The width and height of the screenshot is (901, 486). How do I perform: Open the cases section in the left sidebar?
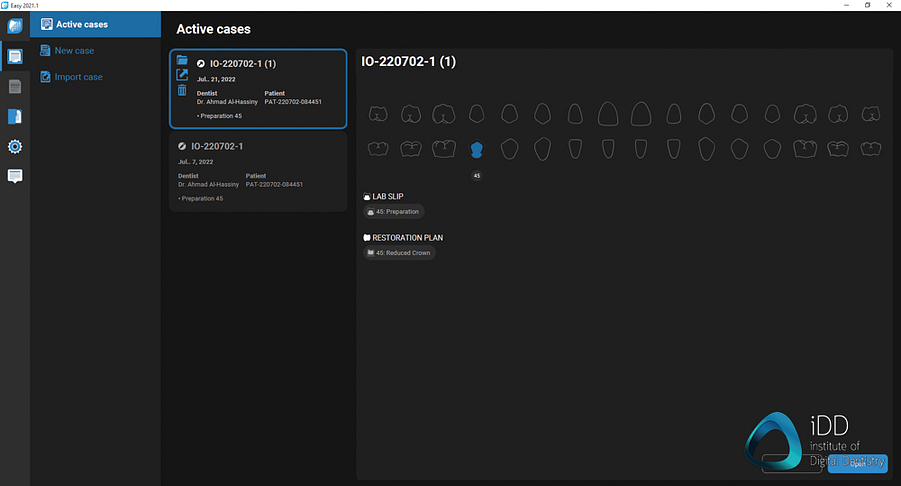coord(15,56)
